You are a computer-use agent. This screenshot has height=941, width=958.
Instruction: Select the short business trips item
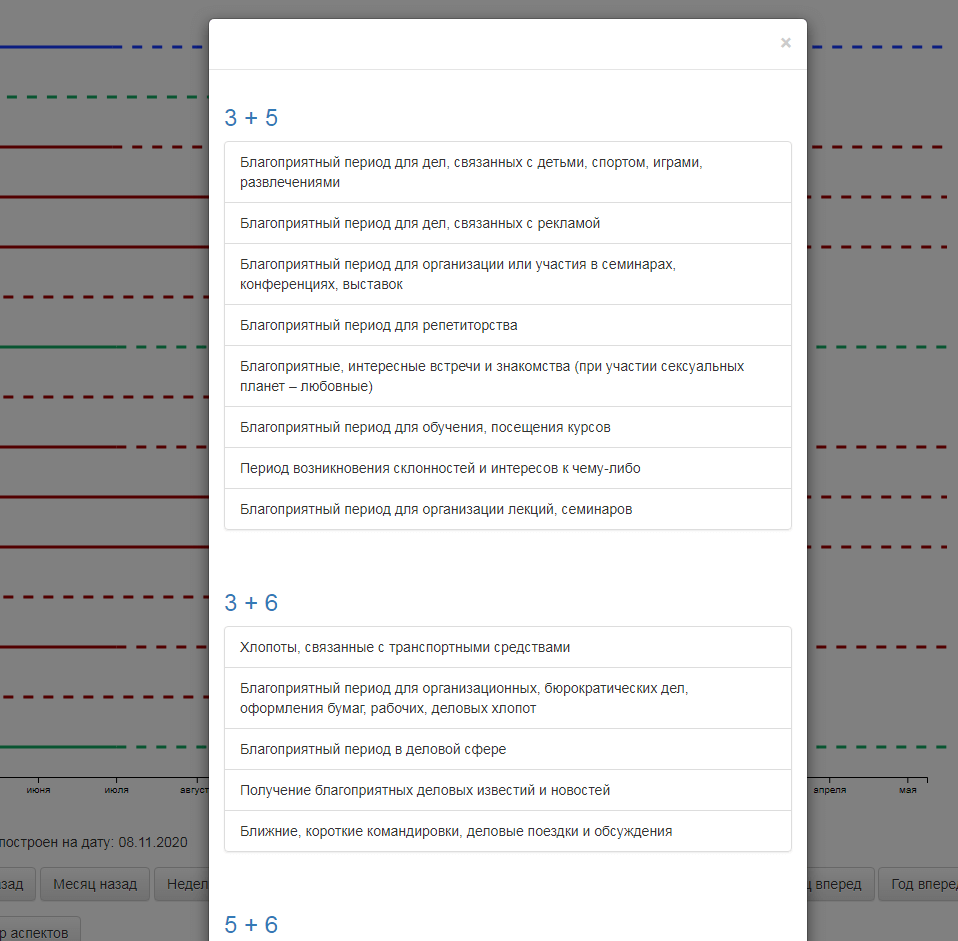click(x=507, y=831)
